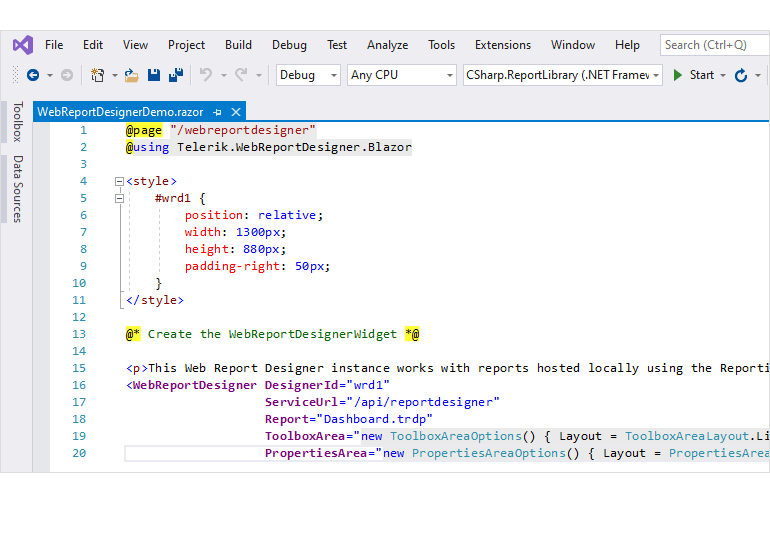Close the WebReportDesignerDemo.razor tab
Image resolution: width=770 pixels, height=533 pixels.
(x=236, y=112)
